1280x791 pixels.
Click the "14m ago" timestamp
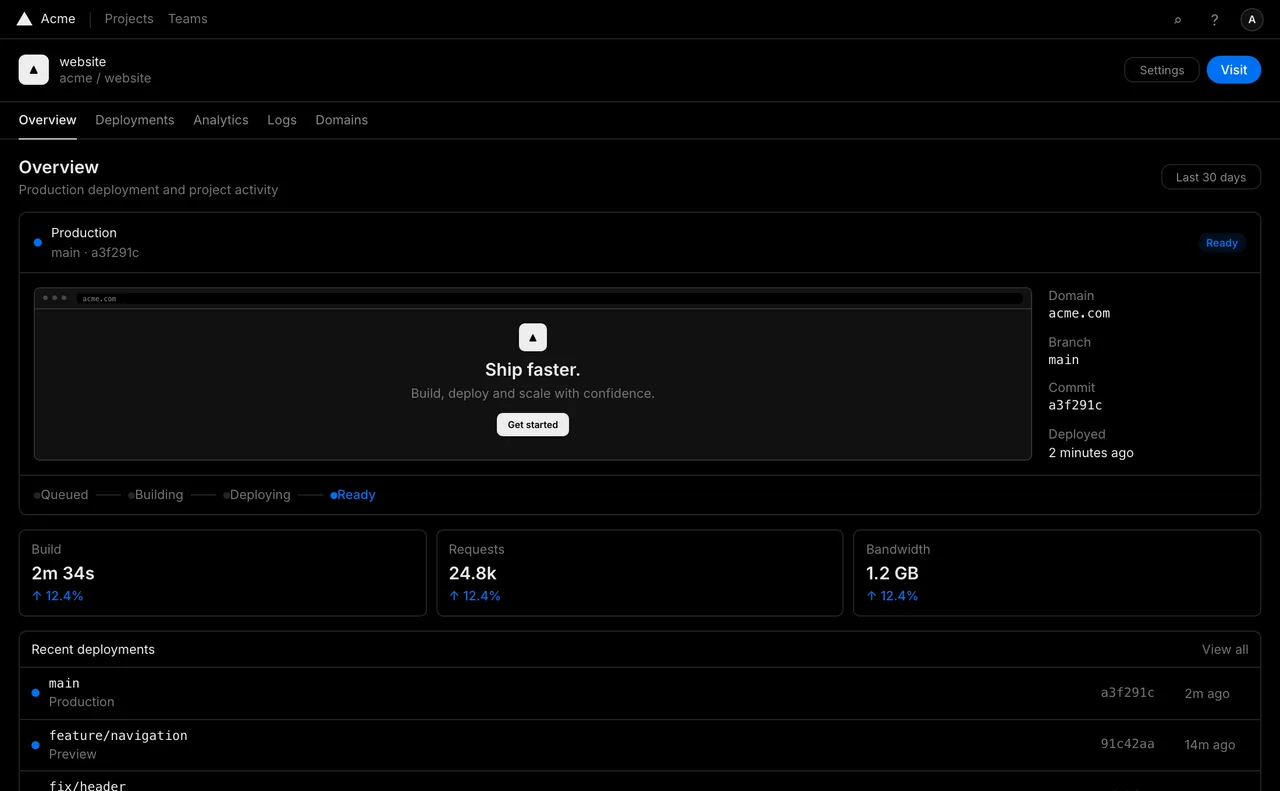(1210, 745)
